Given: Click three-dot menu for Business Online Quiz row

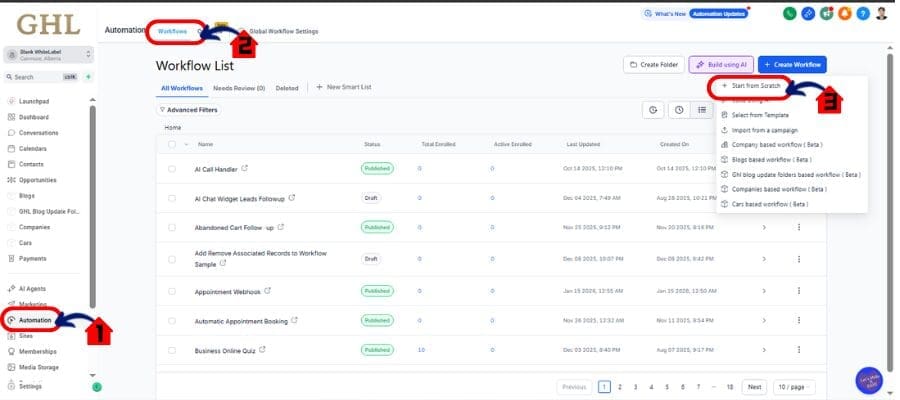Looking at the screenshot, I should coord(798,349).
